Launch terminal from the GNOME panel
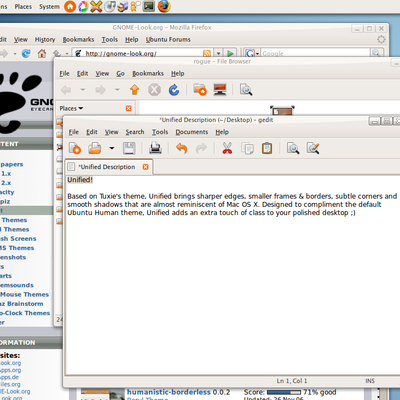400x400 pixels. (149, 6)
